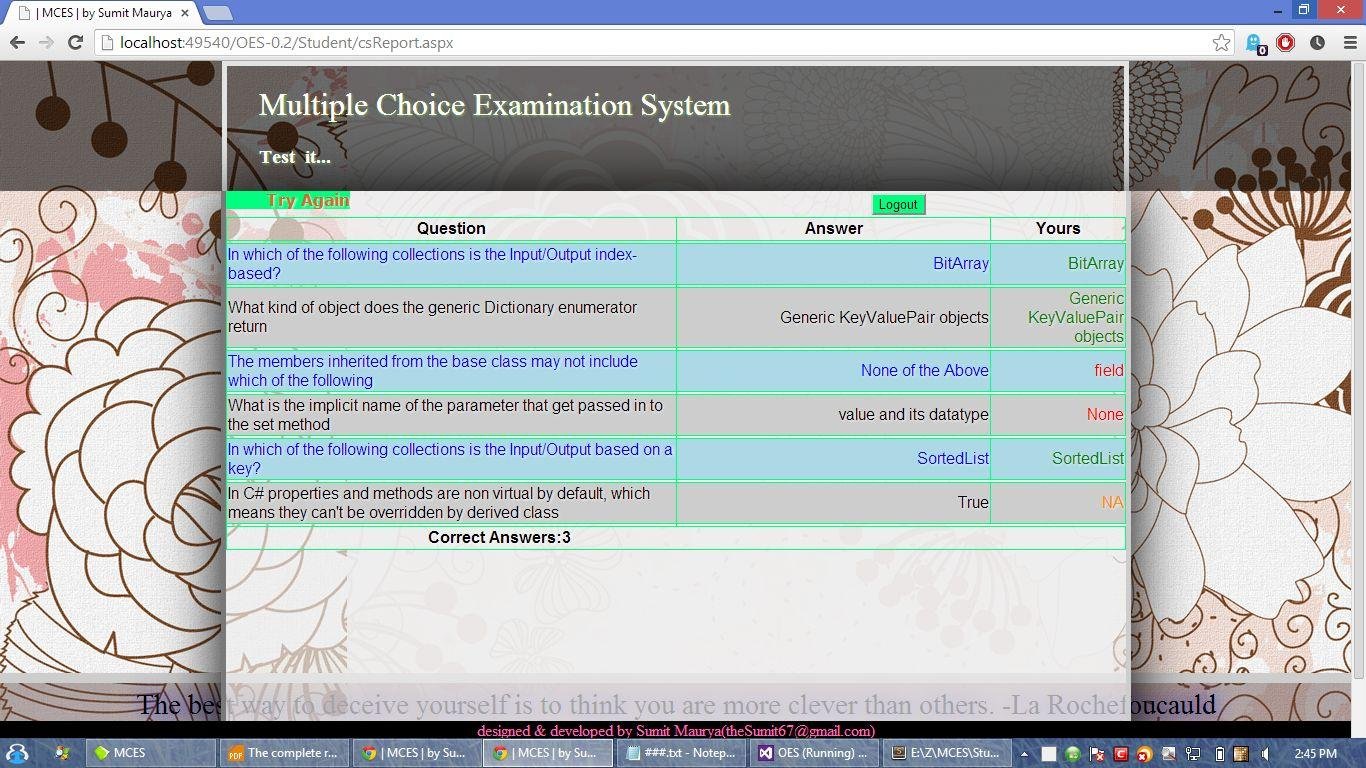Viewport: 1366px width, 768px height.
Task: Open the Visual Studio OES (Running) taskbar icon
Action: [813, 753]
